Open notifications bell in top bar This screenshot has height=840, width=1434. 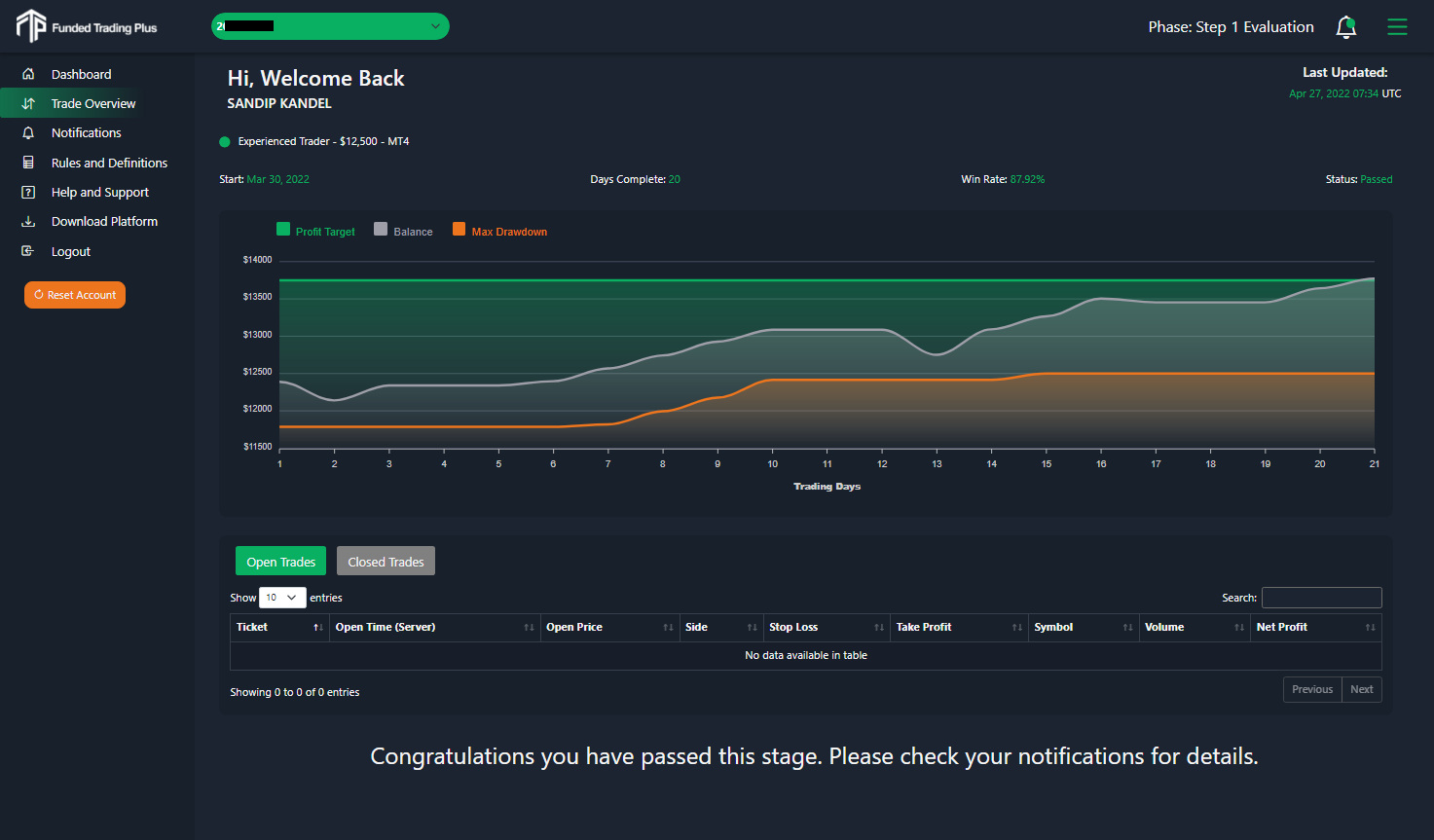[x=1346, y=27]
